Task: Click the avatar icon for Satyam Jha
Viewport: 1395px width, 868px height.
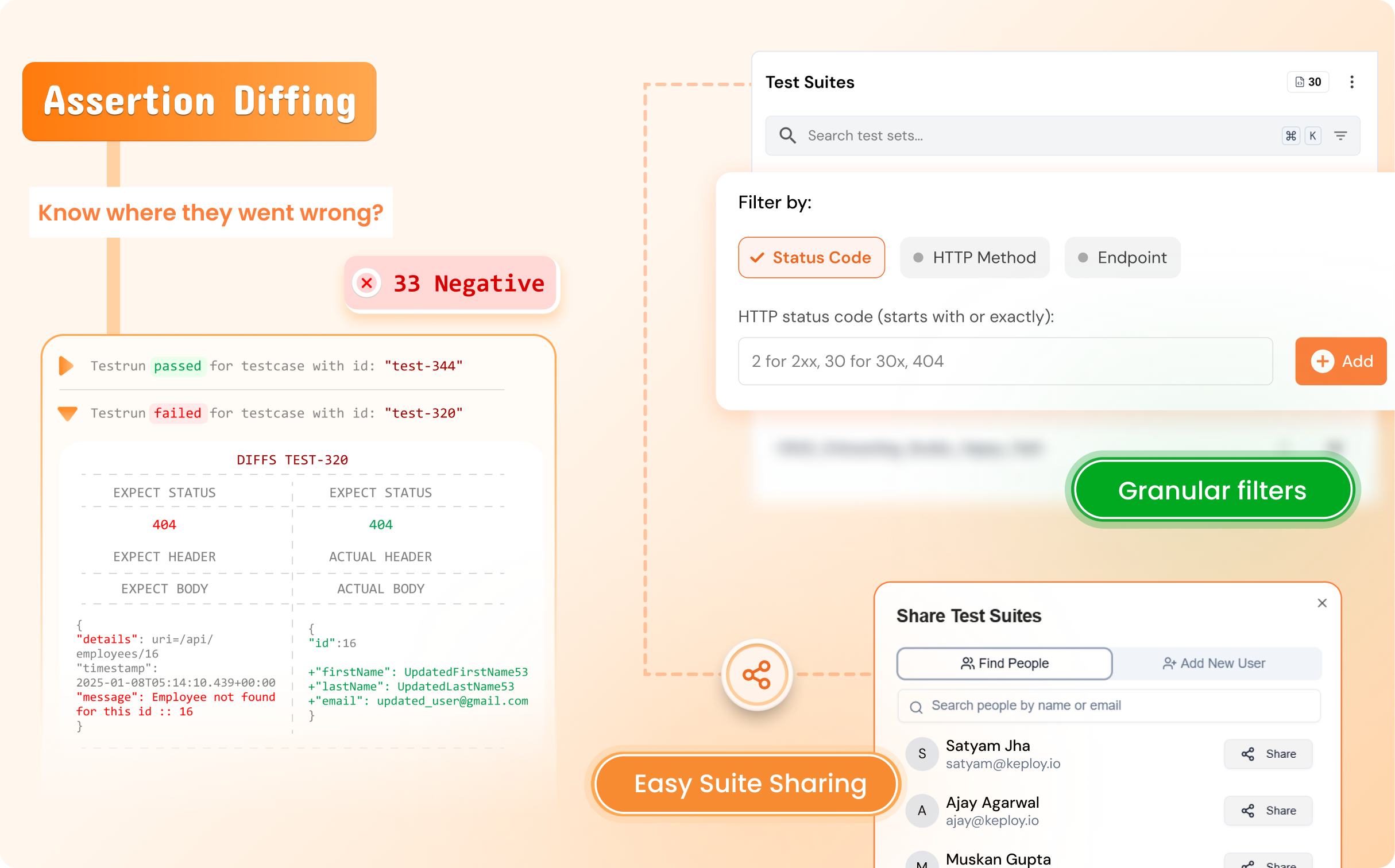Action: pos(922,754)
